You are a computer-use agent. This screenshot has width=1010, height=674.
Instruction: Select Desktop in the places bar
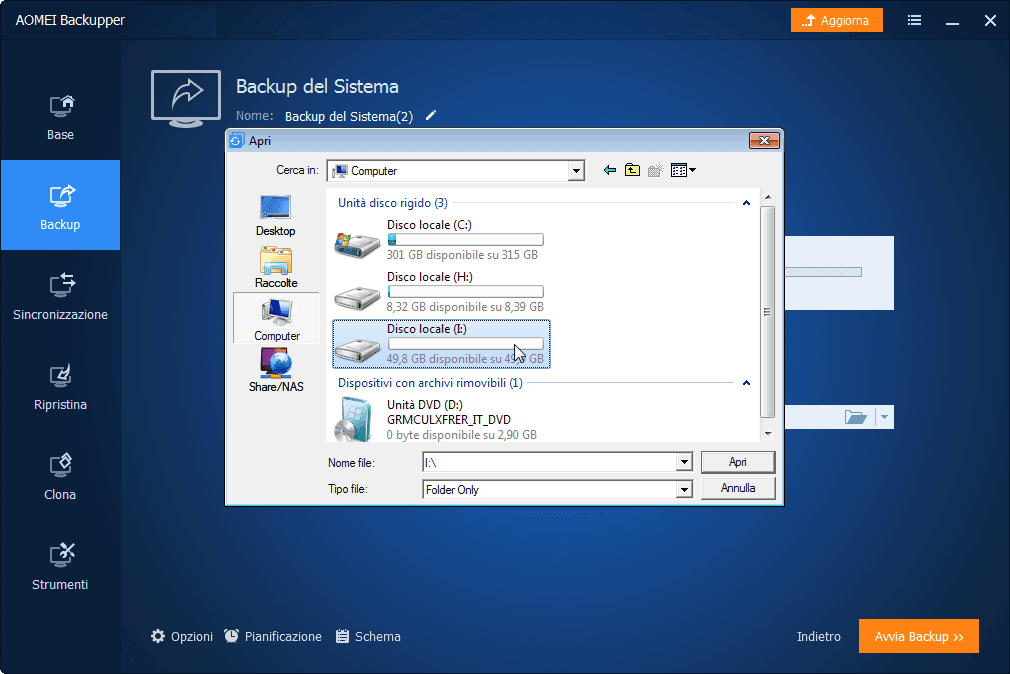coord(276,215)
